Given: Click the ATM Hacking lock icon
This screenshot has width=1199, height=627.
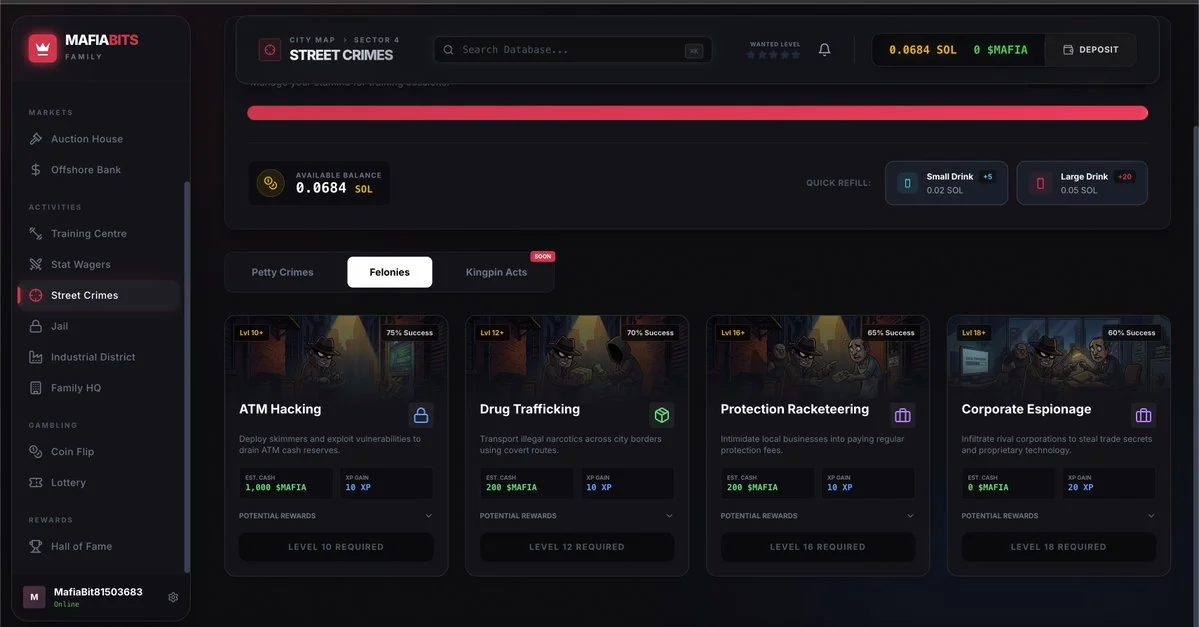Looking at the screenshot, I should coord(421,415).
